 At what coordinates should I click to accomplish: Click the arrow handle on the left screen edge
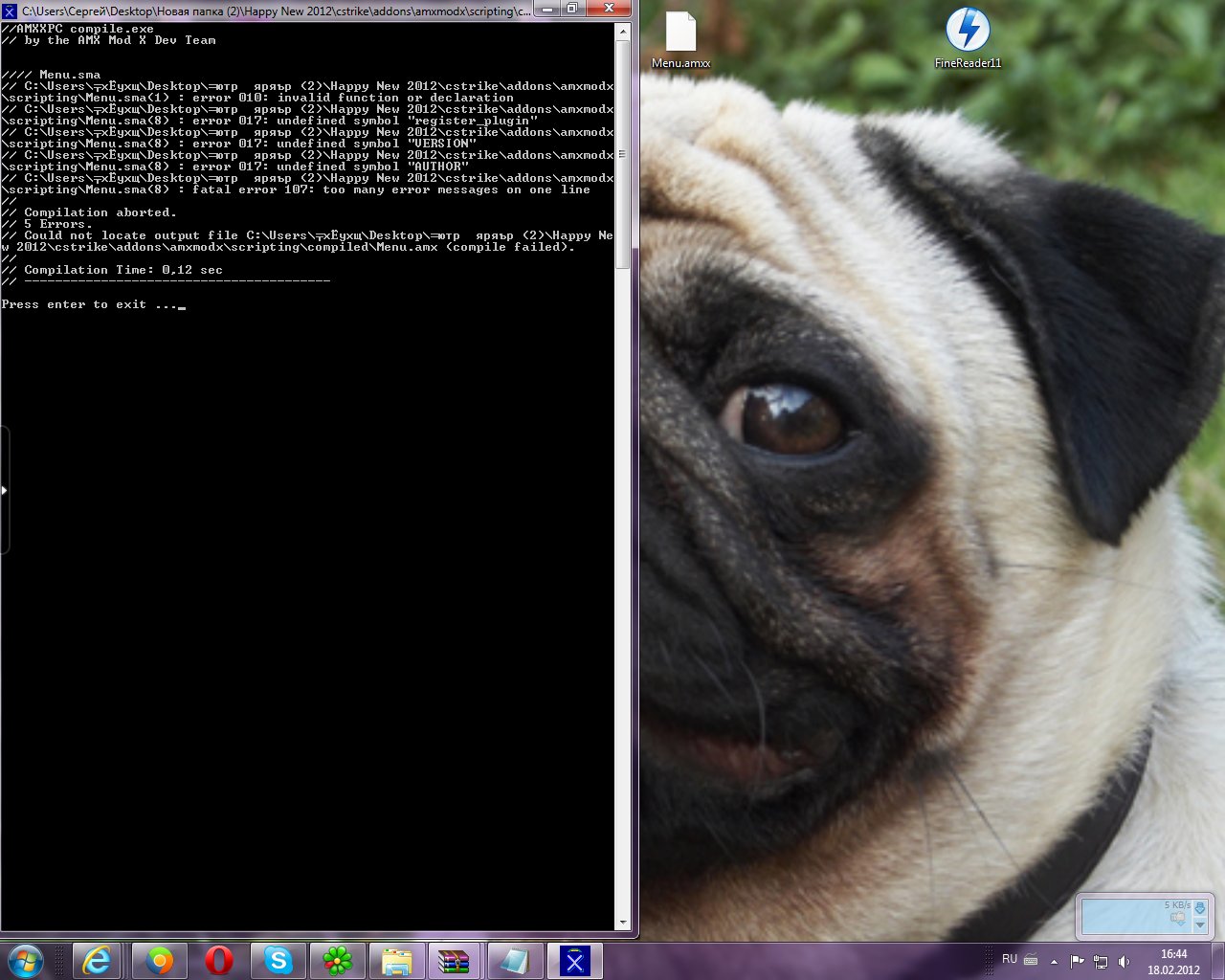[x=4, y=490]
